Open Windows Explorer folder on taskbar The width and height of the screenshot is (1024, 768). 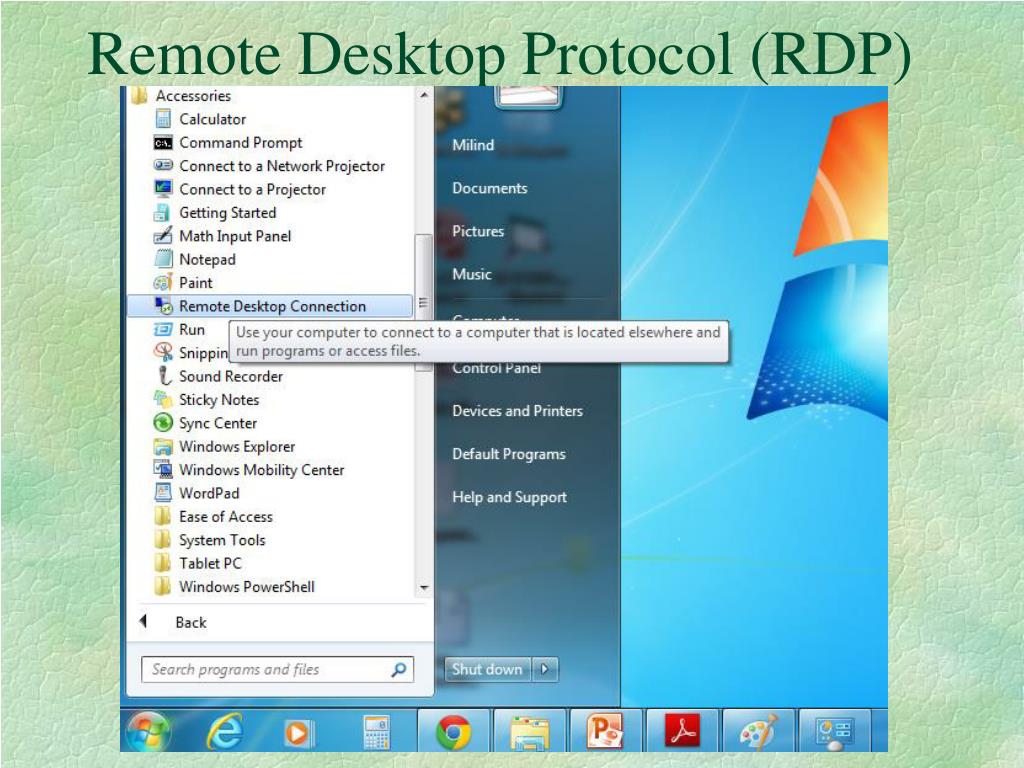(x=530, y=733)
